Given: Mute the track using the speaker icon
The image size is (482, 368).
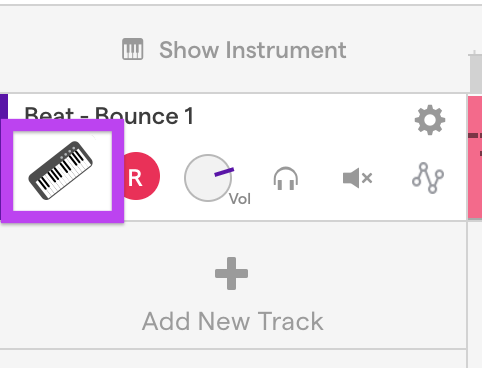Looking at the screenshot, I should pos(357,178).
